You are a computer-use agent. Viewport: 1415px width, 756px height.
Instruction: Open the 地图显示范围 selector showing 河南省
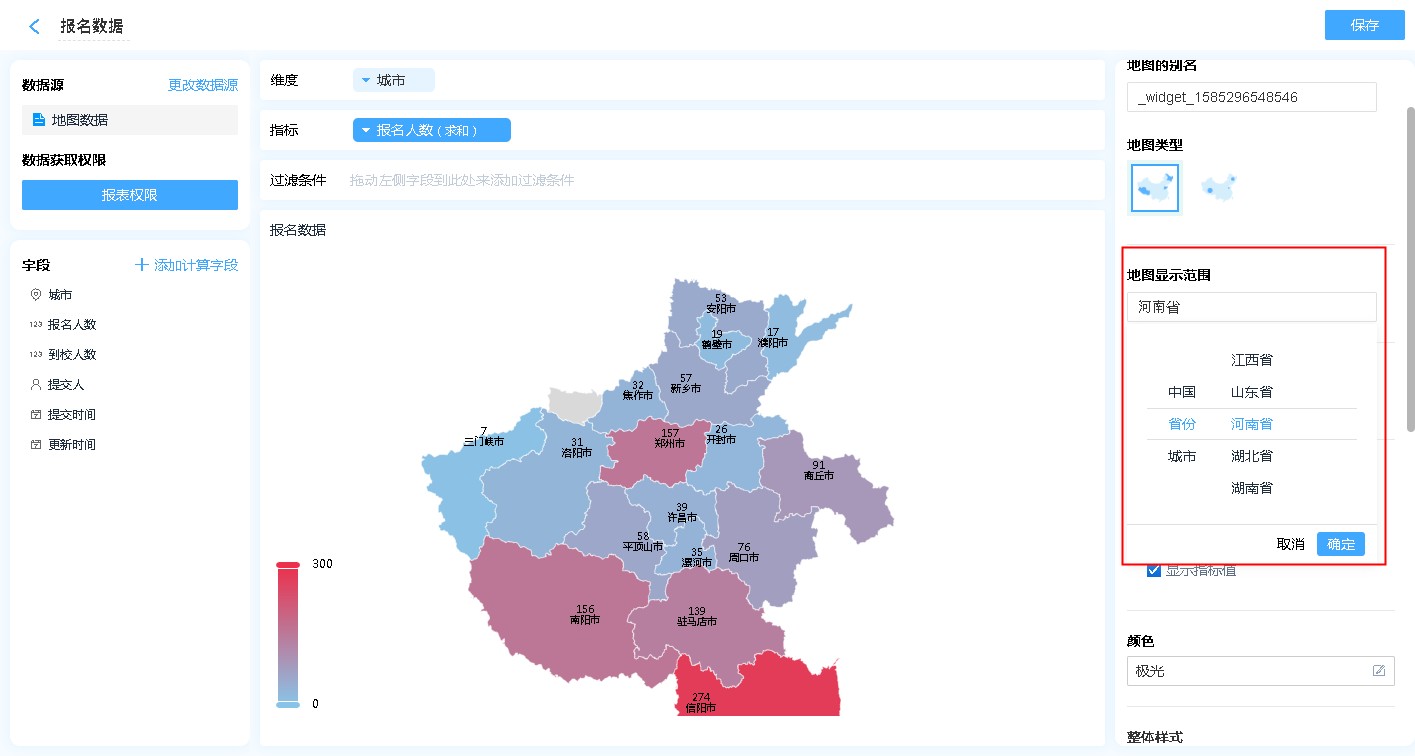pos(1251,307)
